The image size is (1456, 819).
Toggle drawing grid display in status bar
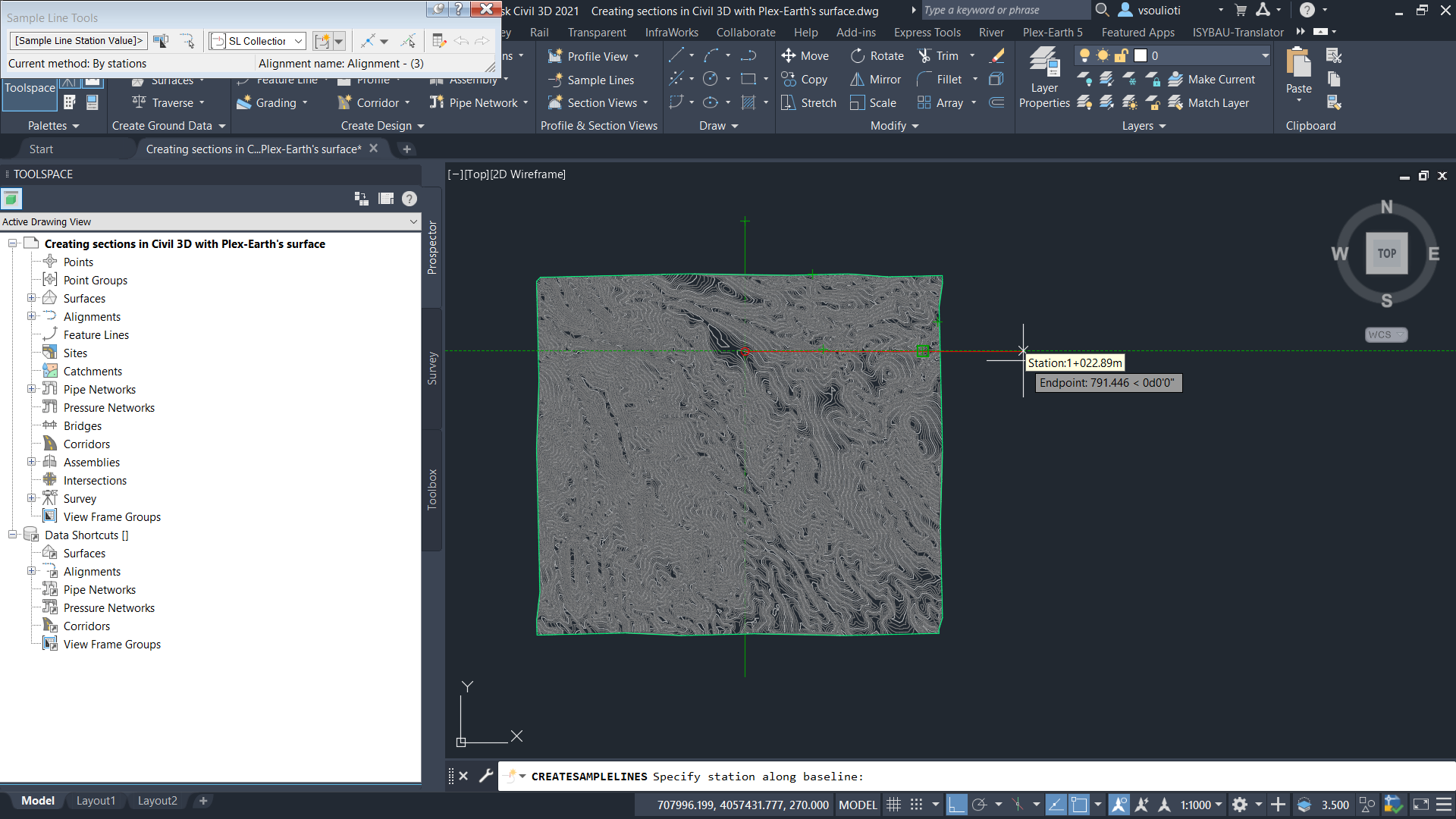point(893,805)
